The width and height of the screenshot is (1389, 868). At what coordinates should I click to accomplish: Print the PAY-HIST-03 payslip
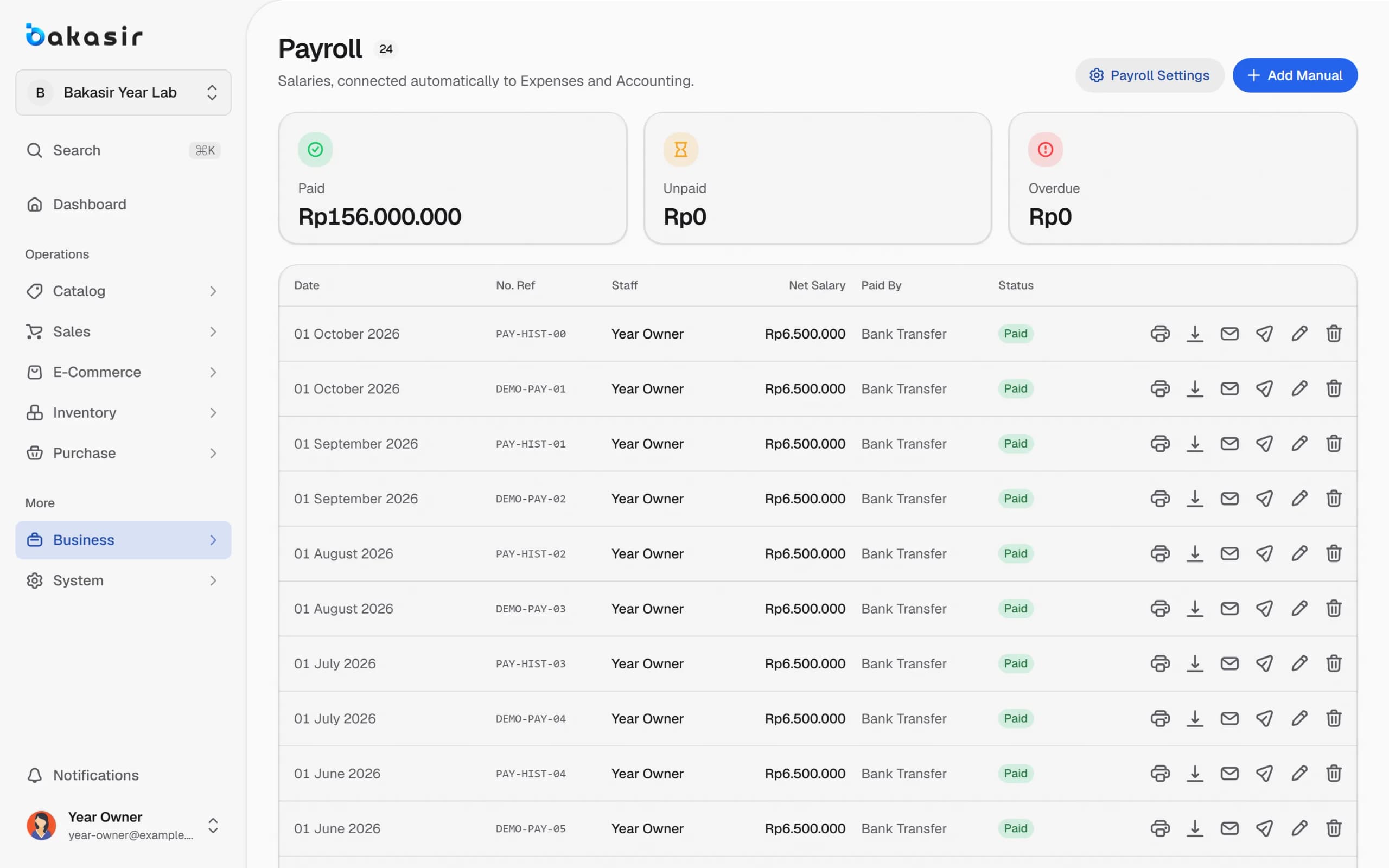pyautogui.click(x=1160, y=663)
